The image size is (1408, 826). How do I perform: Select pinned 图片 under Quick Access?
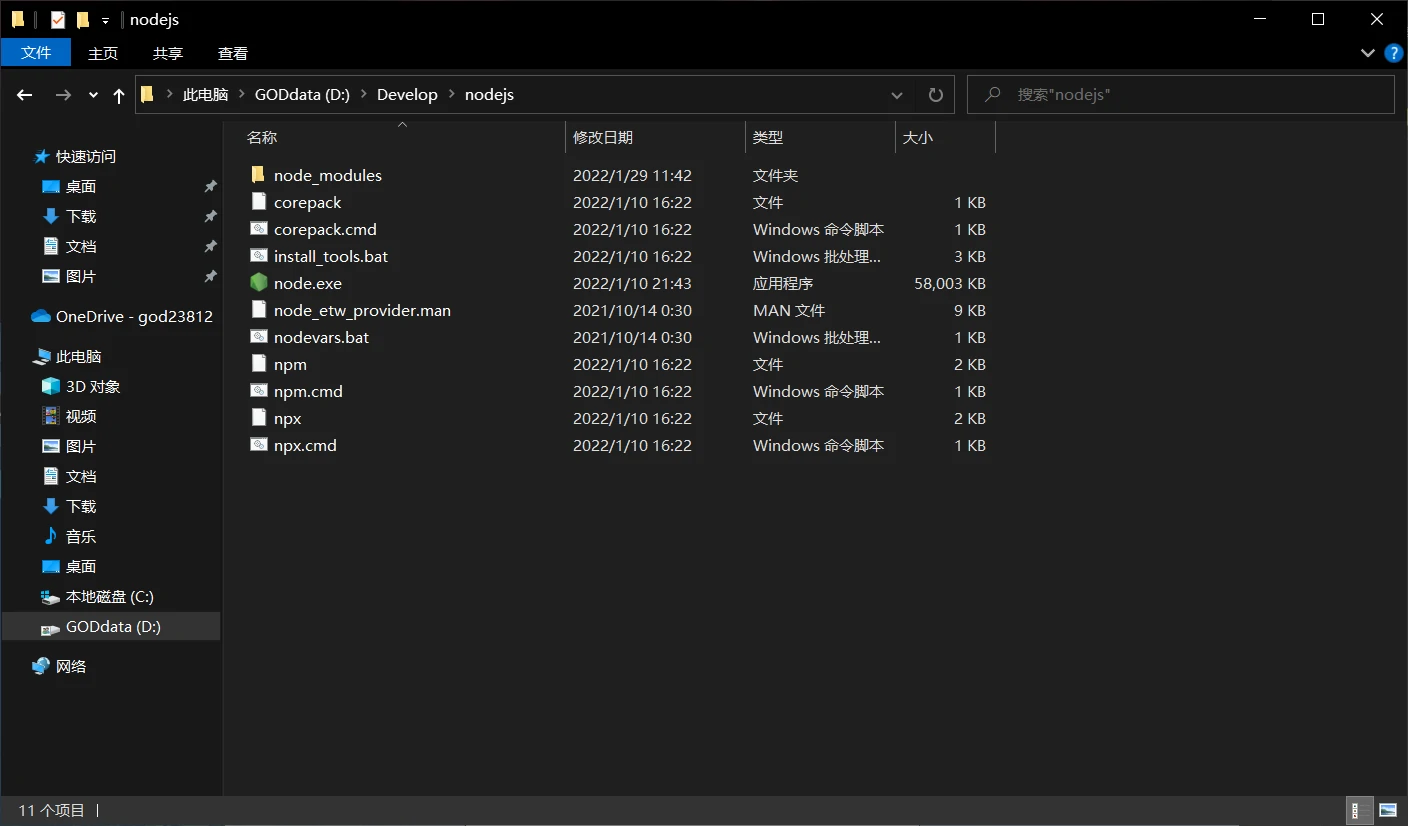coord(81,276)
